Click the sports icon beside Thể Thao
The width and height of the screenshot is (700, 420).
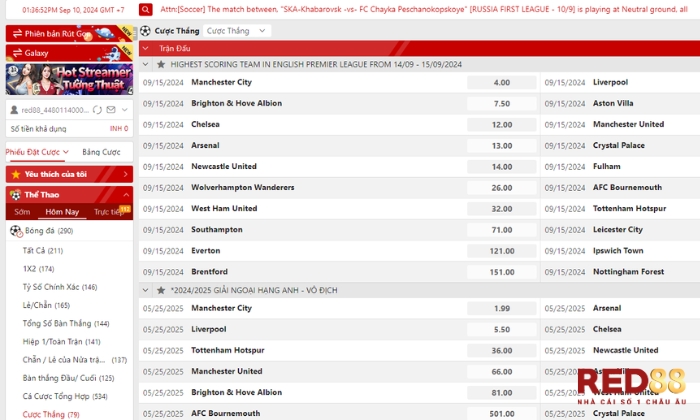[16, 195]
